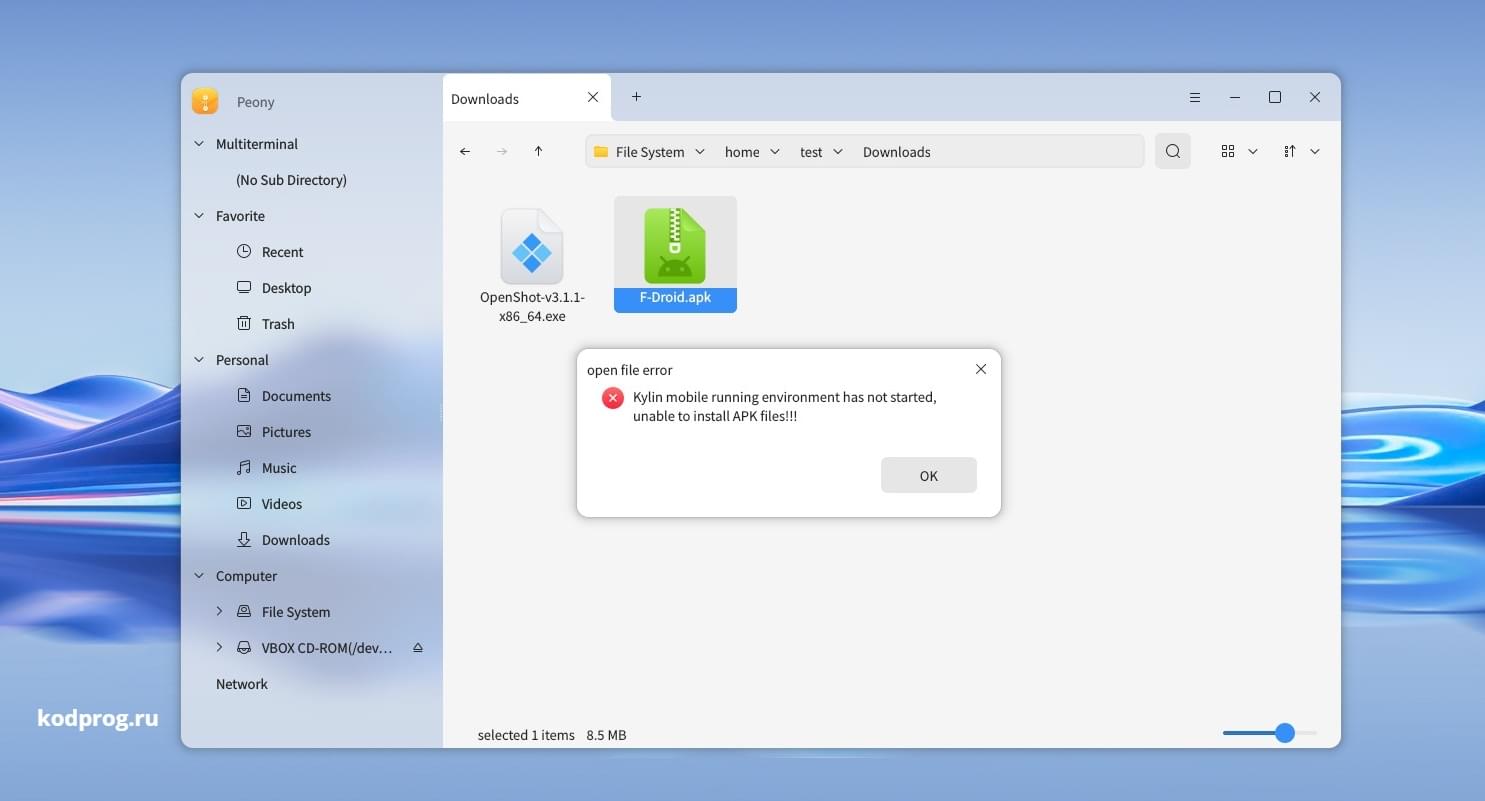Click the F-Droid.apk file name
The width and height of the screenshot is (1485, 801).
coord(675,298)
